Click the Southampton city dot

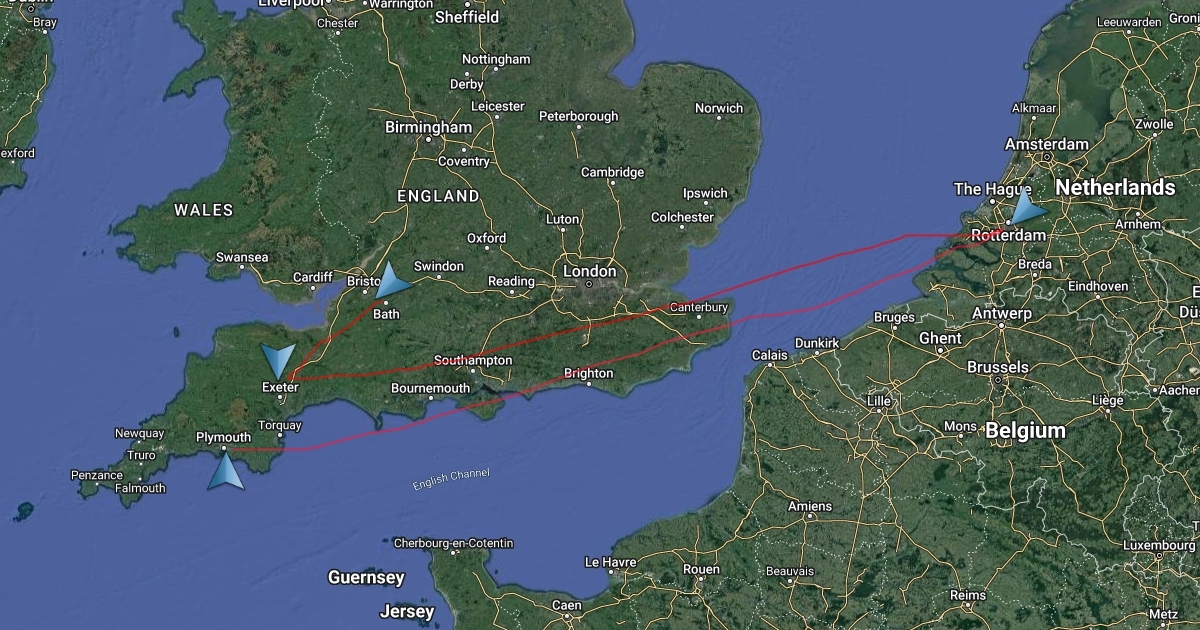pyautogui.click(x=474, y=371)
